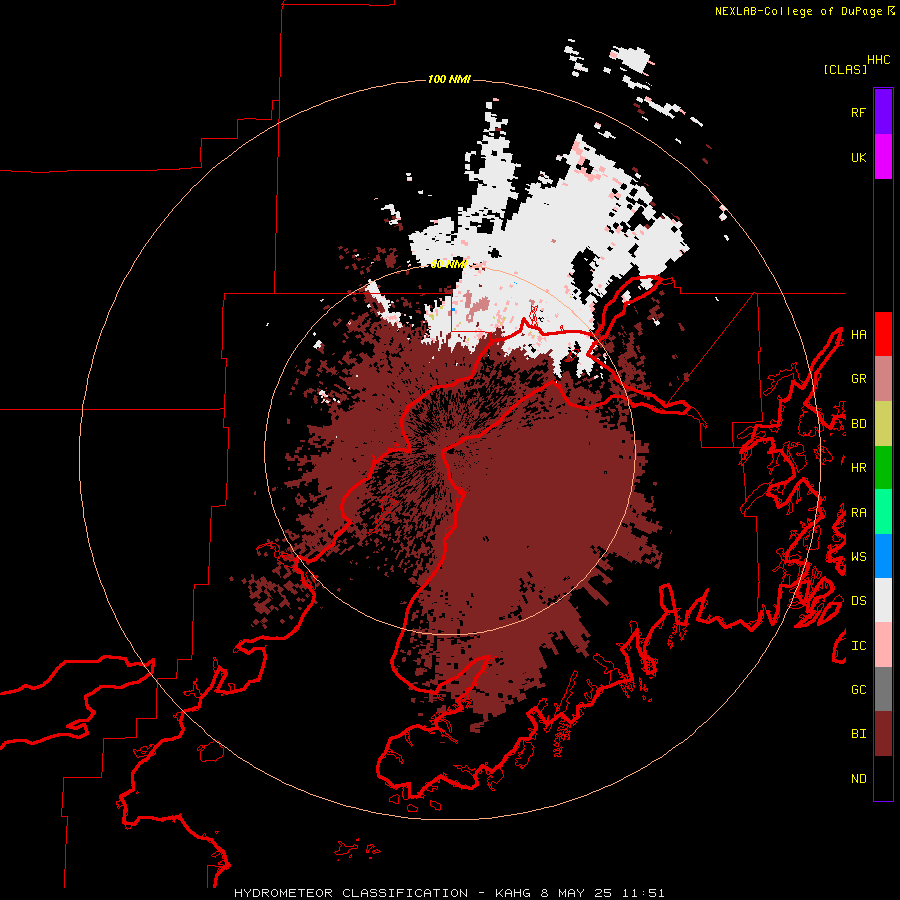
Task: Select the GC gray legend swatch
Action: 883,689
